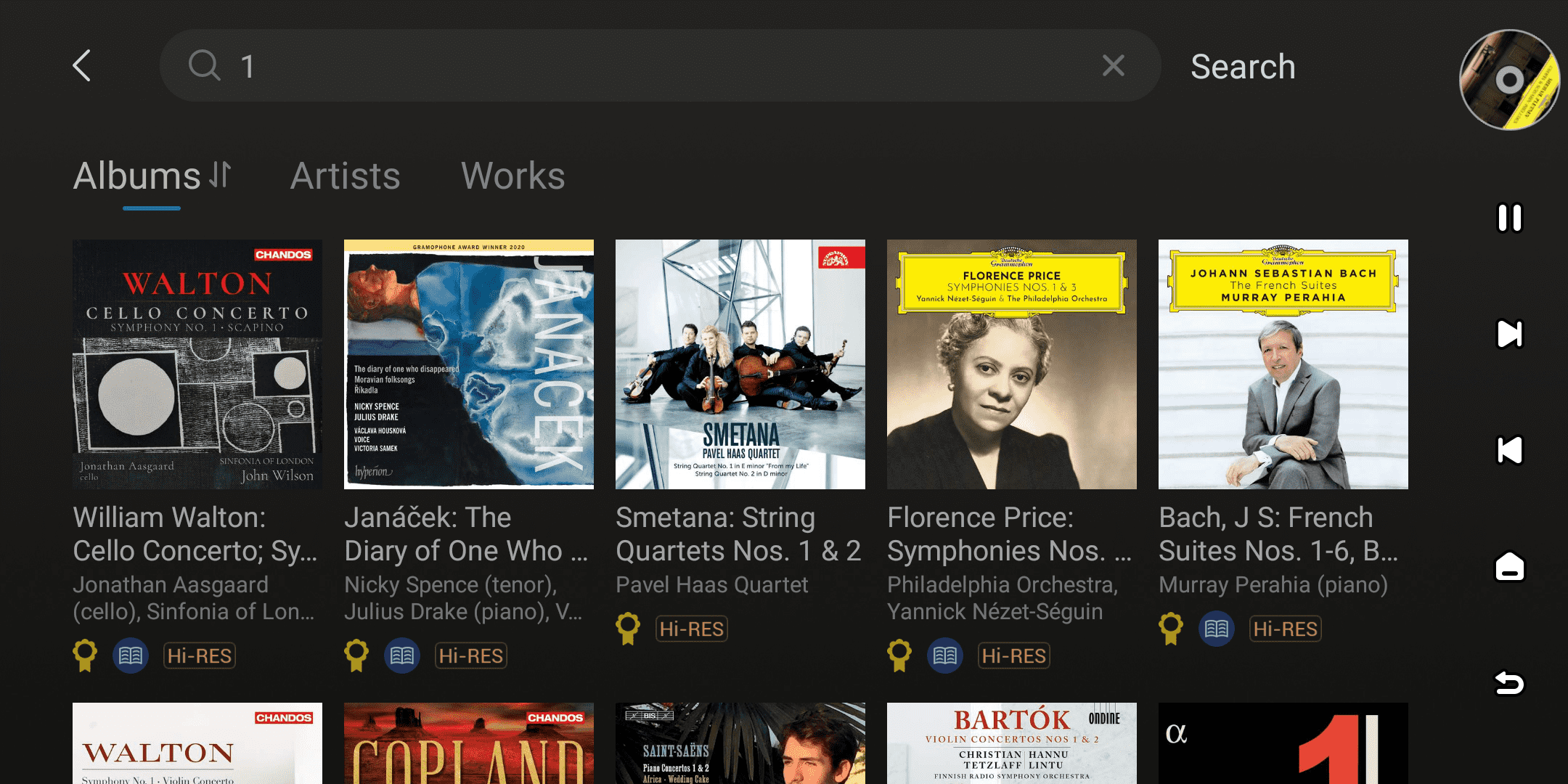Click the magnifier icon in the search bar
Screen dimensions: 1568x784
click(x=204, y=66)
